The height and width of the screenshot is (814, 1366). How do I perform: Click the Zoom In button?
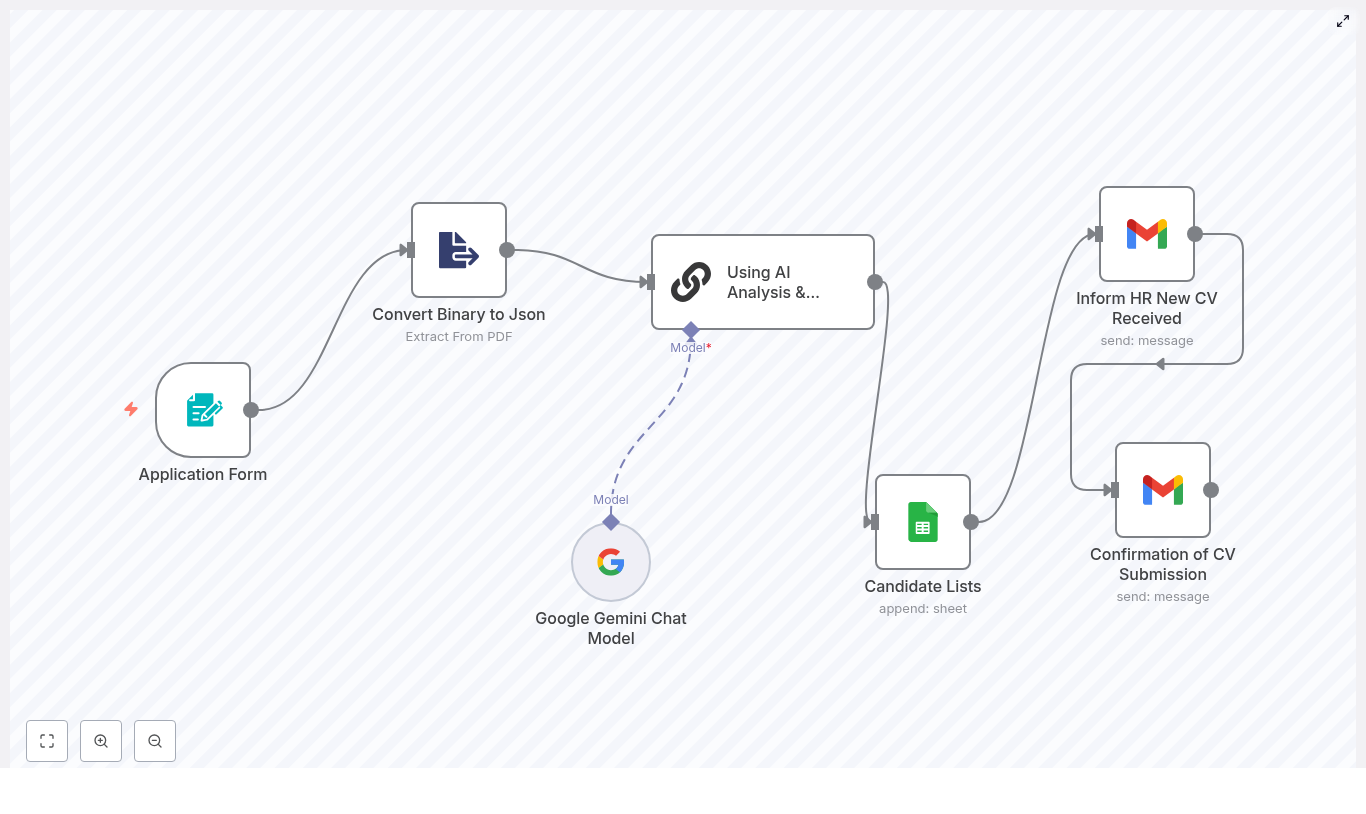tap(101, 741)
